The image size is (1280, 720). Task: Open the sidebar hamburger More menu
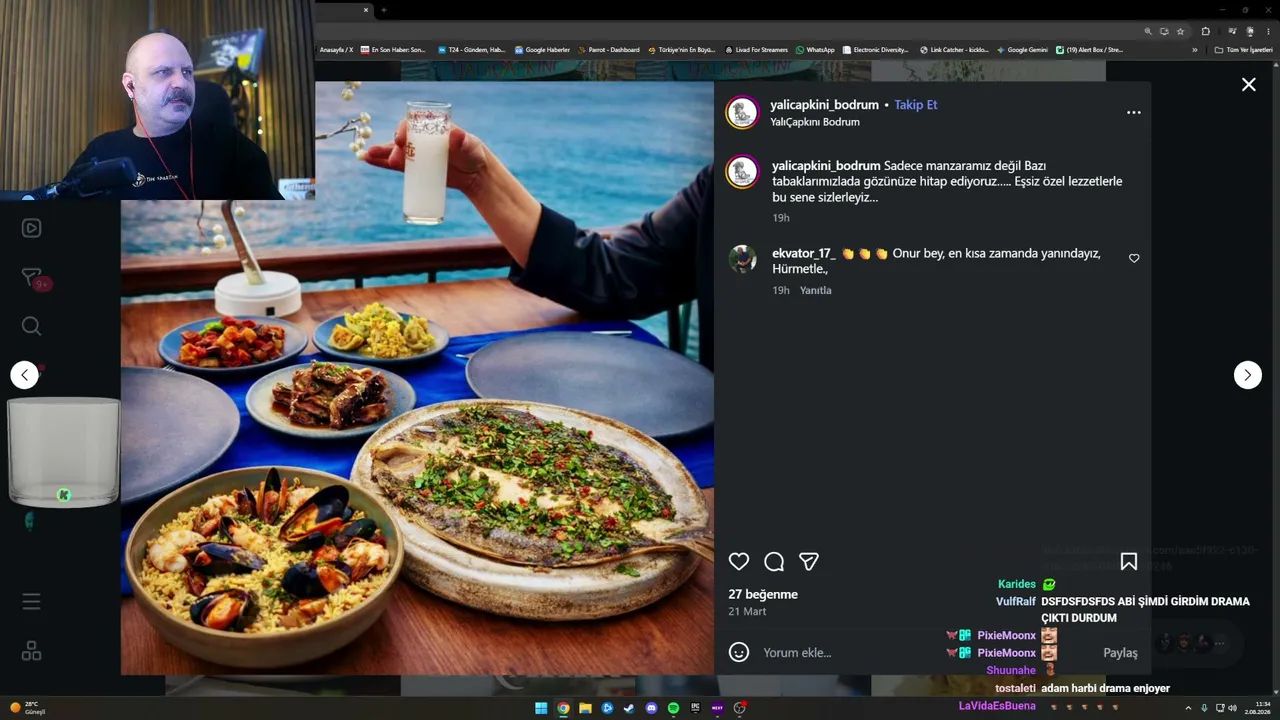click(31, 602)
